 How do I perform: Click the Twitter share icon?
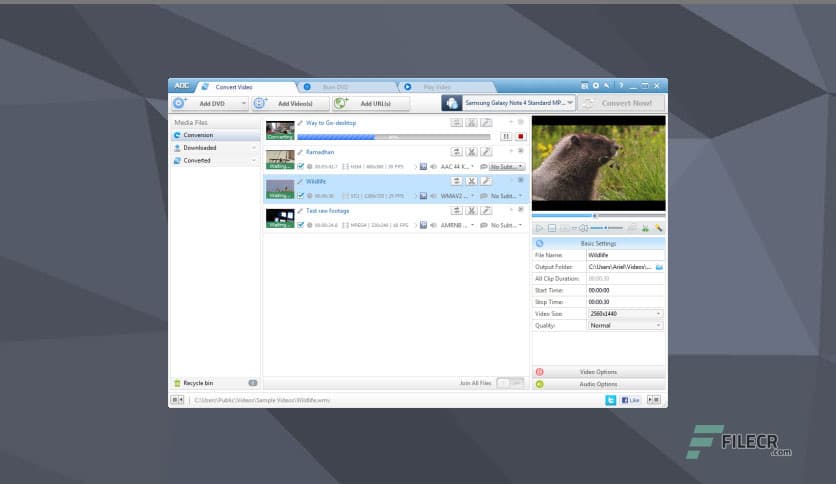tap(610, 400)
